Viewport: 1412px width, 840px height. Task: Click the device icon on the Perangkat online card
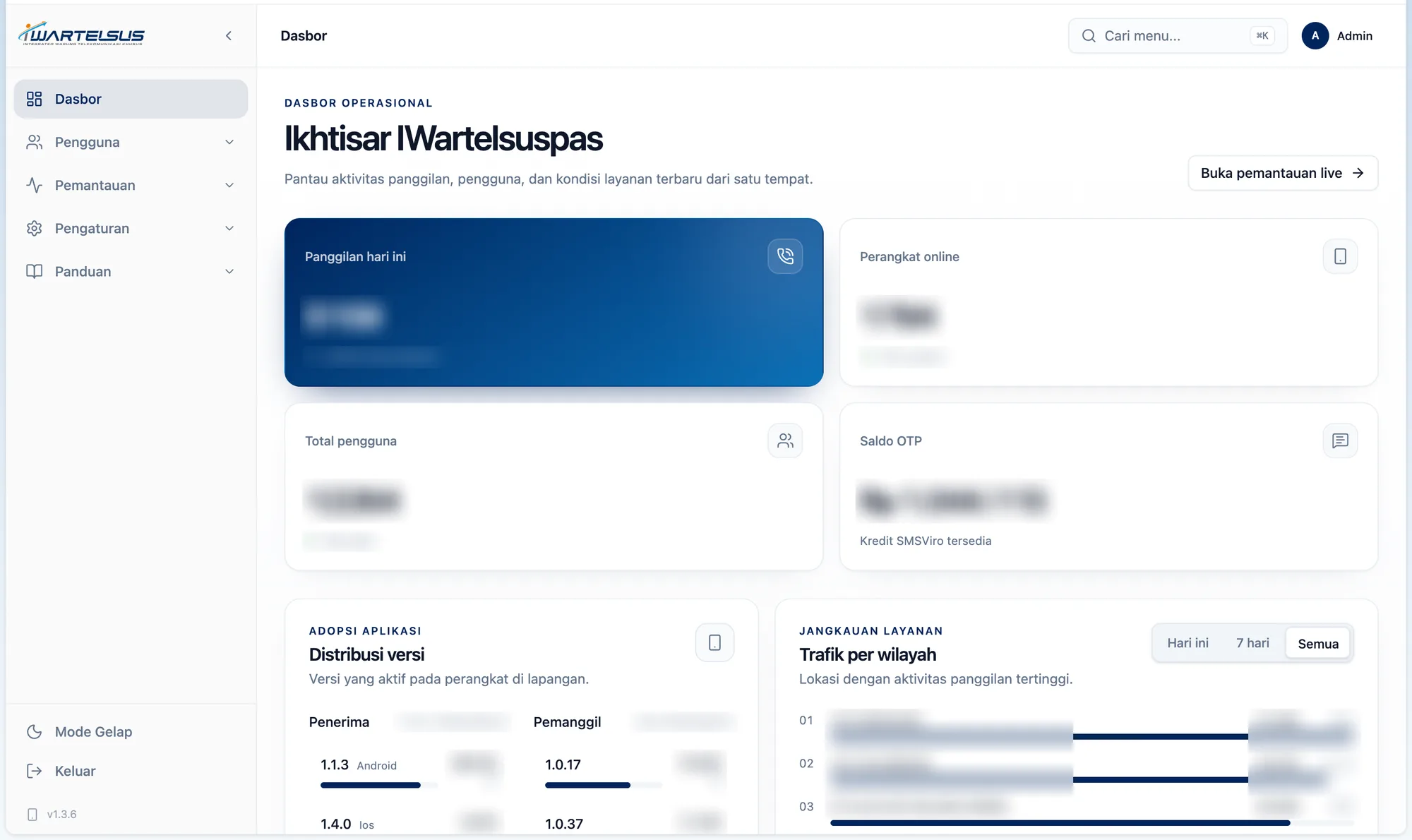1340,256
